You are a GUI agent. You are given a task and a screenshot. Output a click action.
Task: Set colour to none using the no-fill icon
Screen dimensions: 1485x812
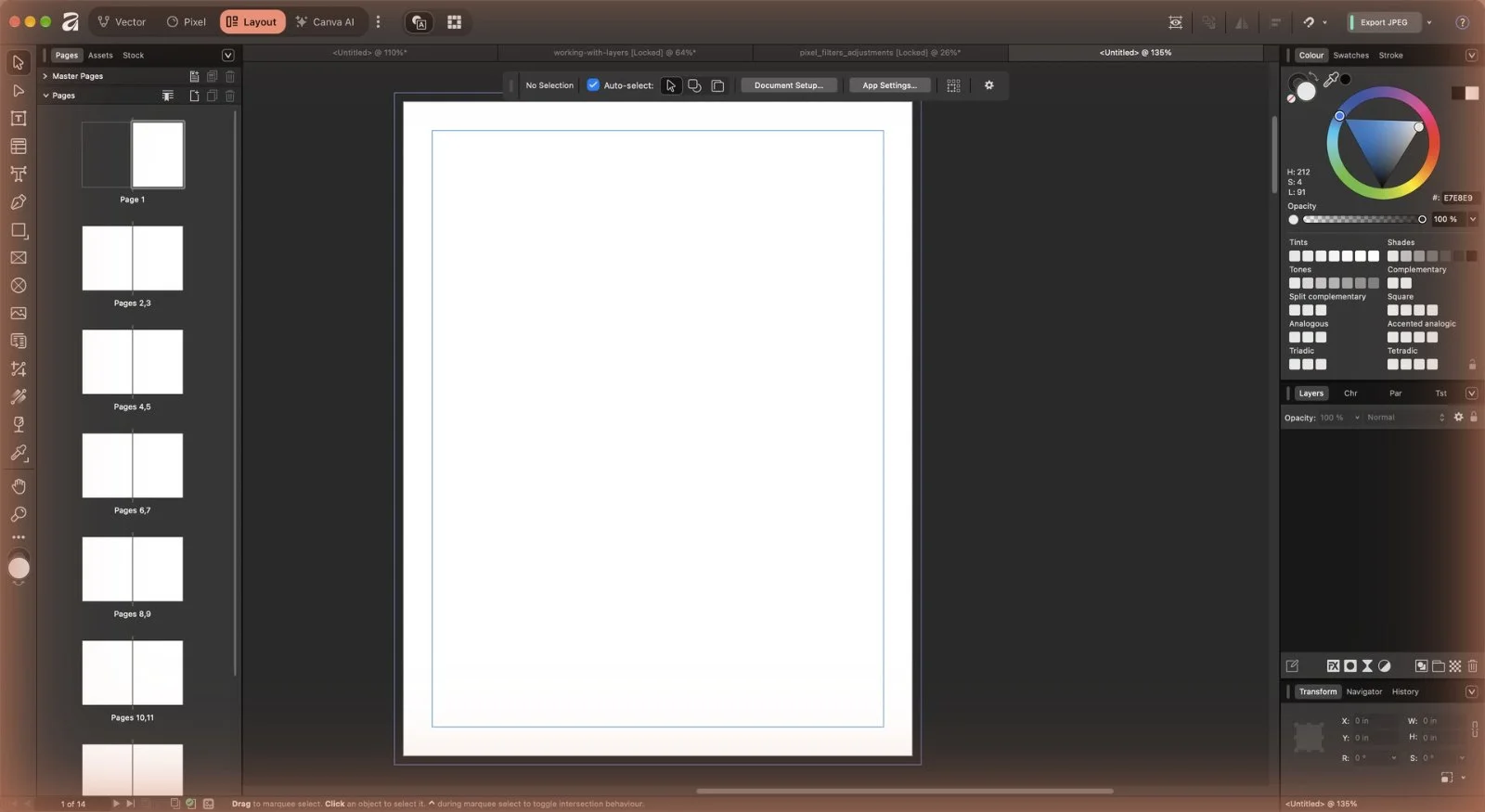coord(1291,97)
